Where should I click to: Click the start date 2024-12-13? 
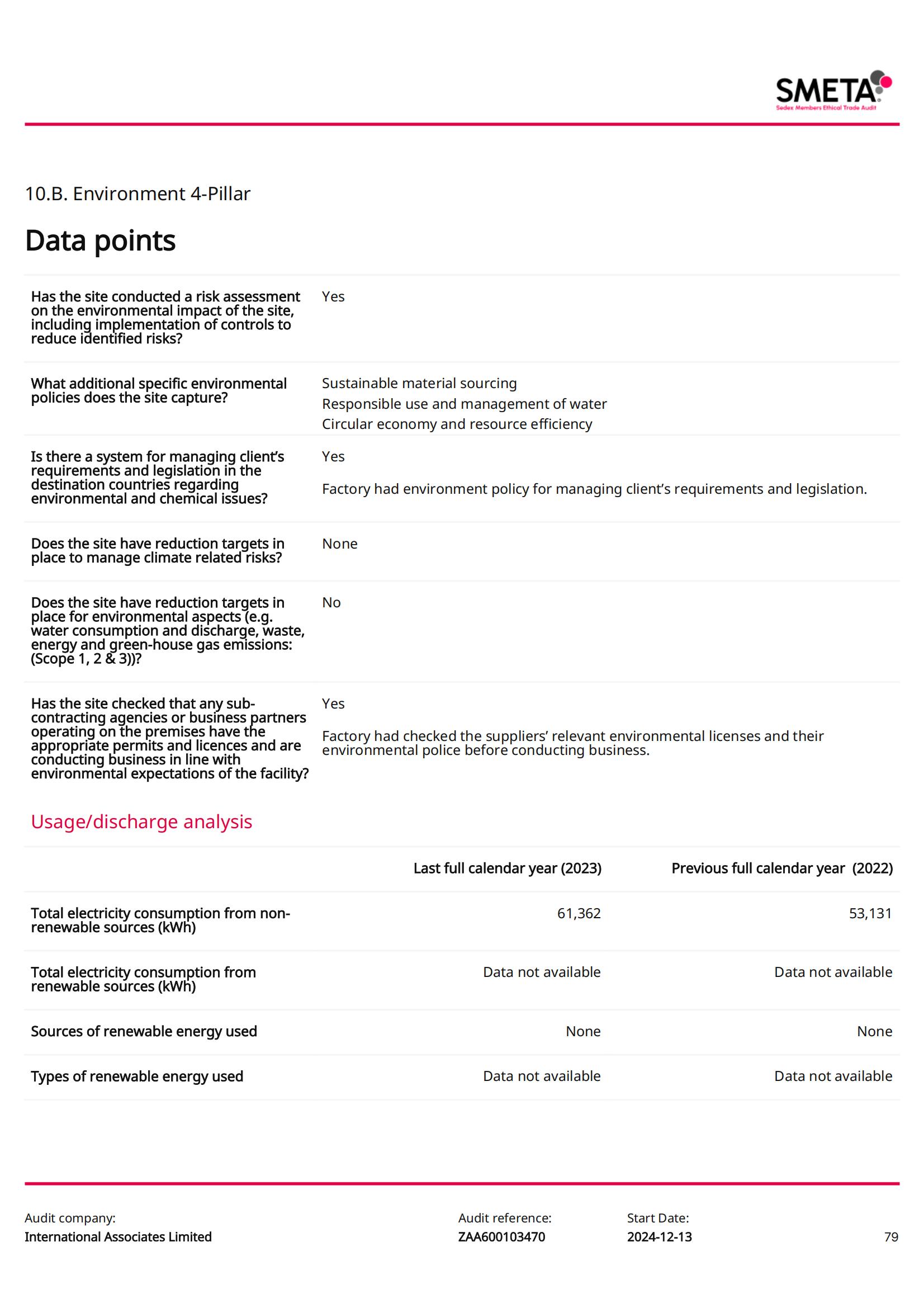[x=659, y=1237]
